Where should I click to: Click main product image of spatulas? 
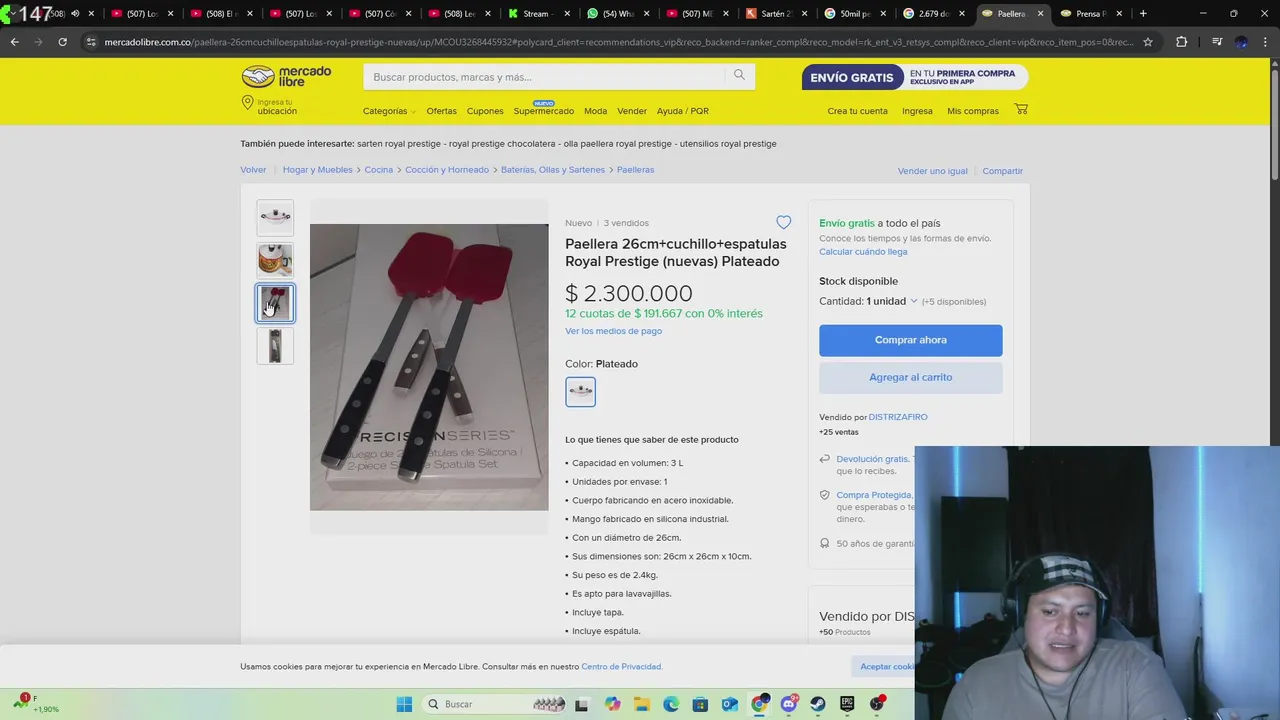pos(429,367)
